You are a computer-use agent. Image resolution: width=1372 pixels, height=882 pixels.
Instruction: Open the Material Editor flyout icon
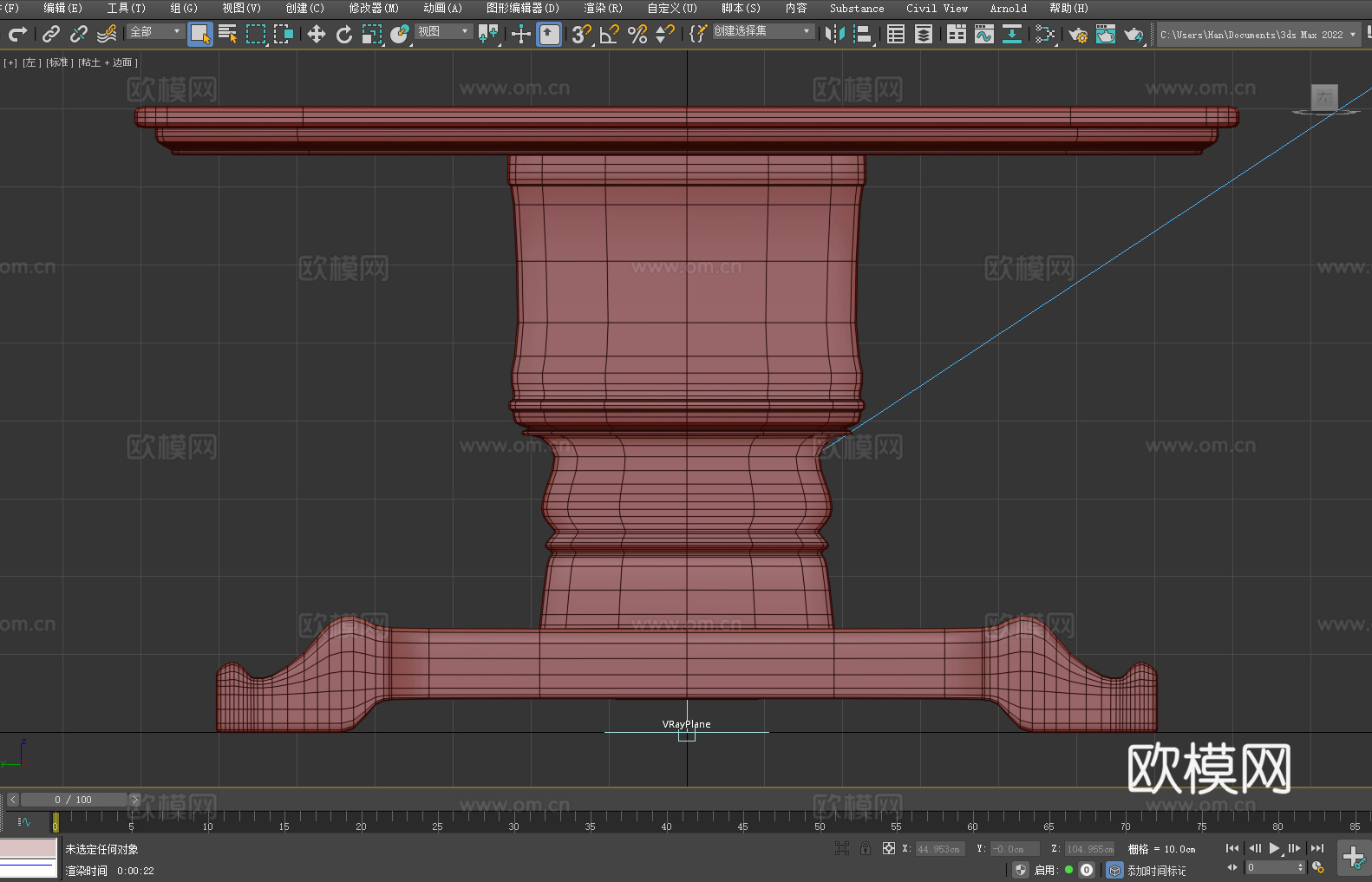(1045, 34)
